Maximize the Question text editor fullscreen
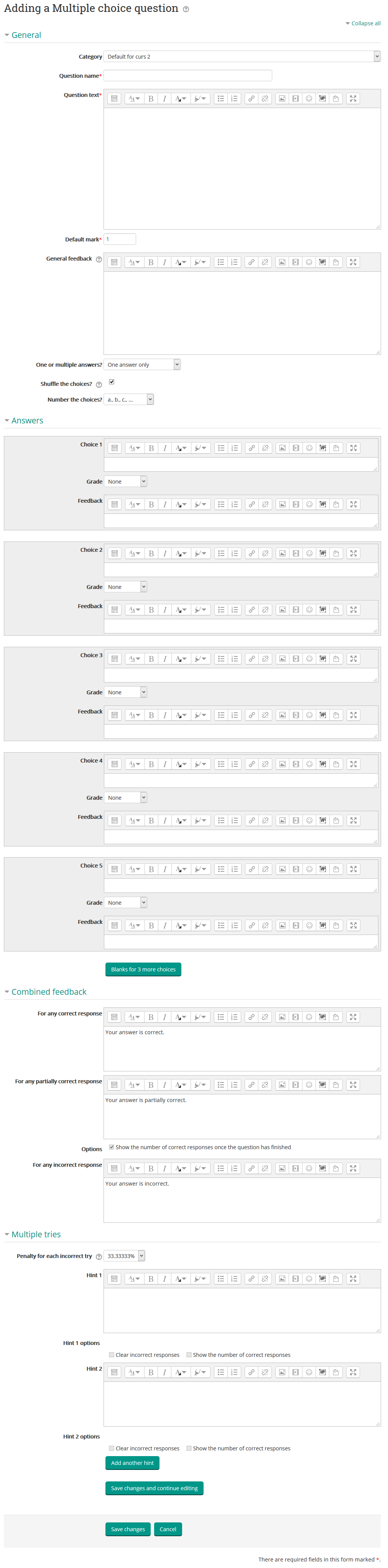 [353, 98]
